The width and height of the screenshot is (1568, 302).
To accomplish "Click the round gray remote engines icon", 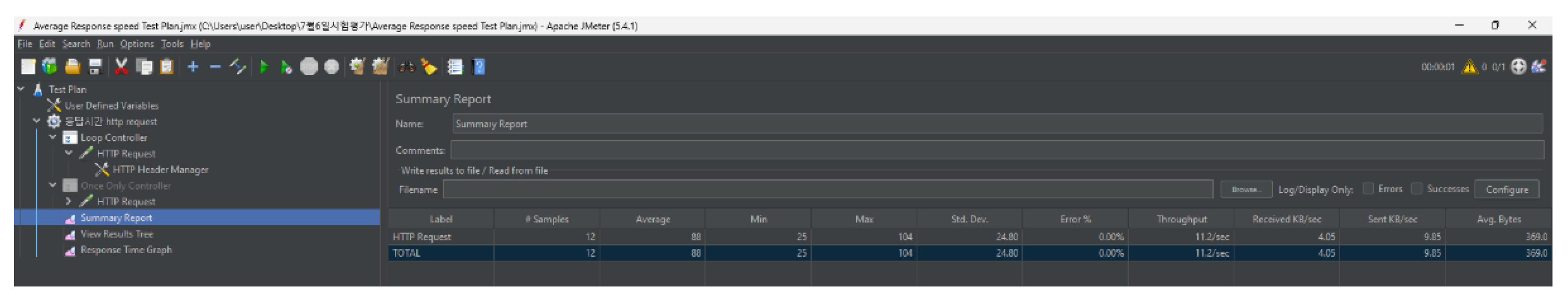I will coord(1518,66).
